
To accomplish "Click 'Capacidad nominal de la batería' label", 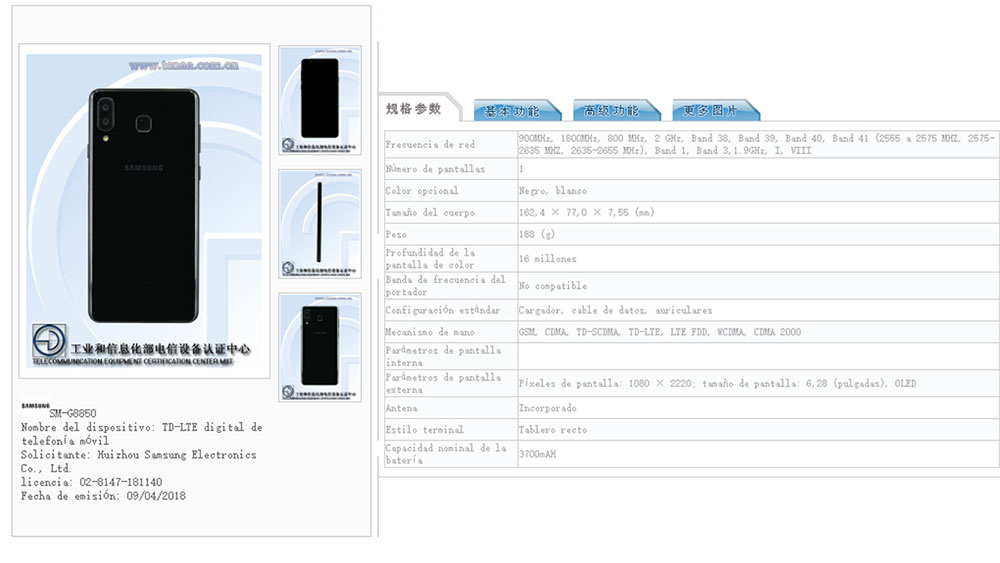I will tap(446, 454).
